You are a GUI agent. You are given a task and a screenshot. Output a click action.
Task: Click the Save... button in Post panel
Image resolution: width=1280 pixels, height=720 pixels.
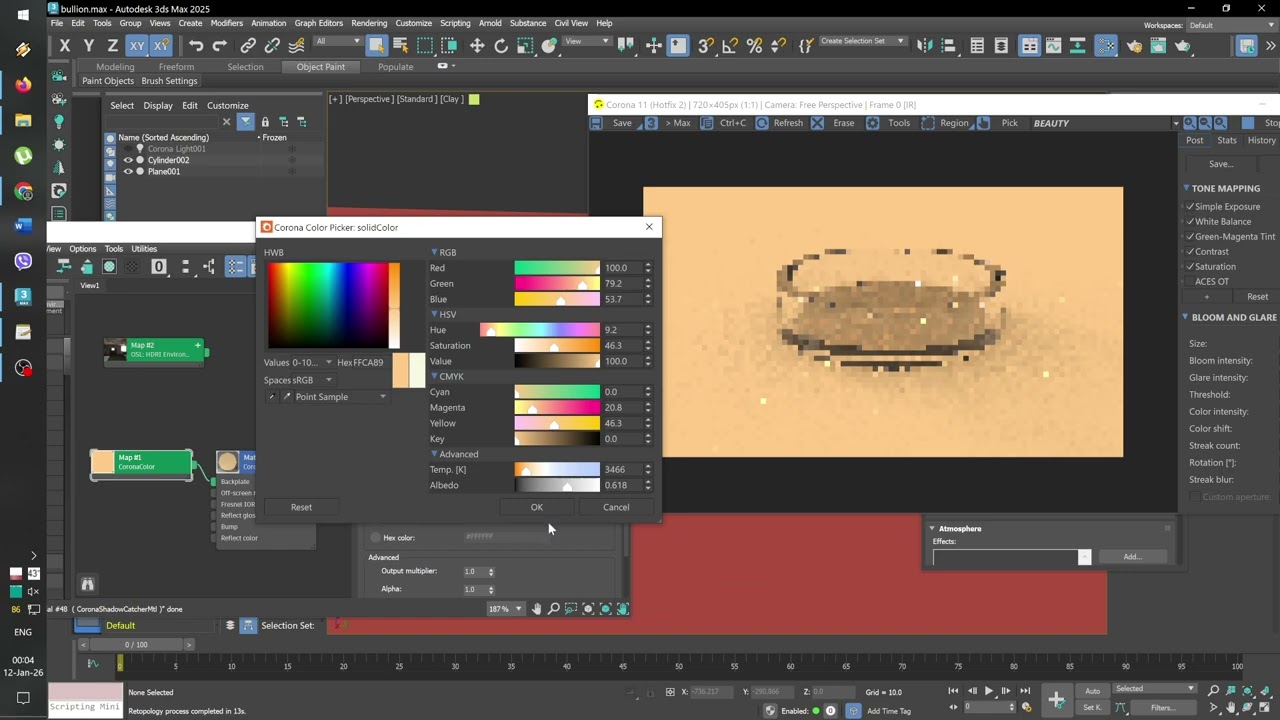coord(1221,164)
